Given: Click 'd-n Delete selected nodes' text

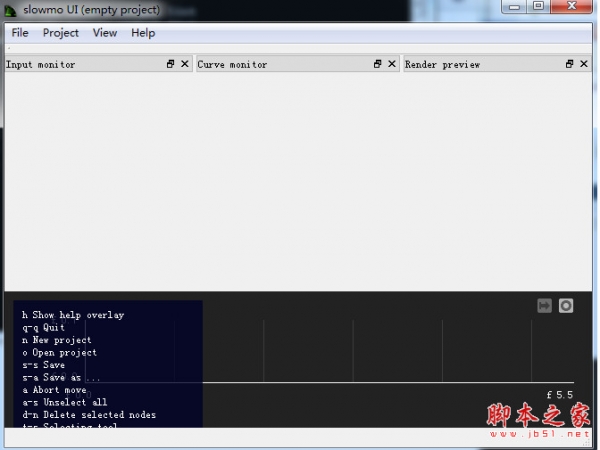Looking at the screenshot, I should [89, 415].
